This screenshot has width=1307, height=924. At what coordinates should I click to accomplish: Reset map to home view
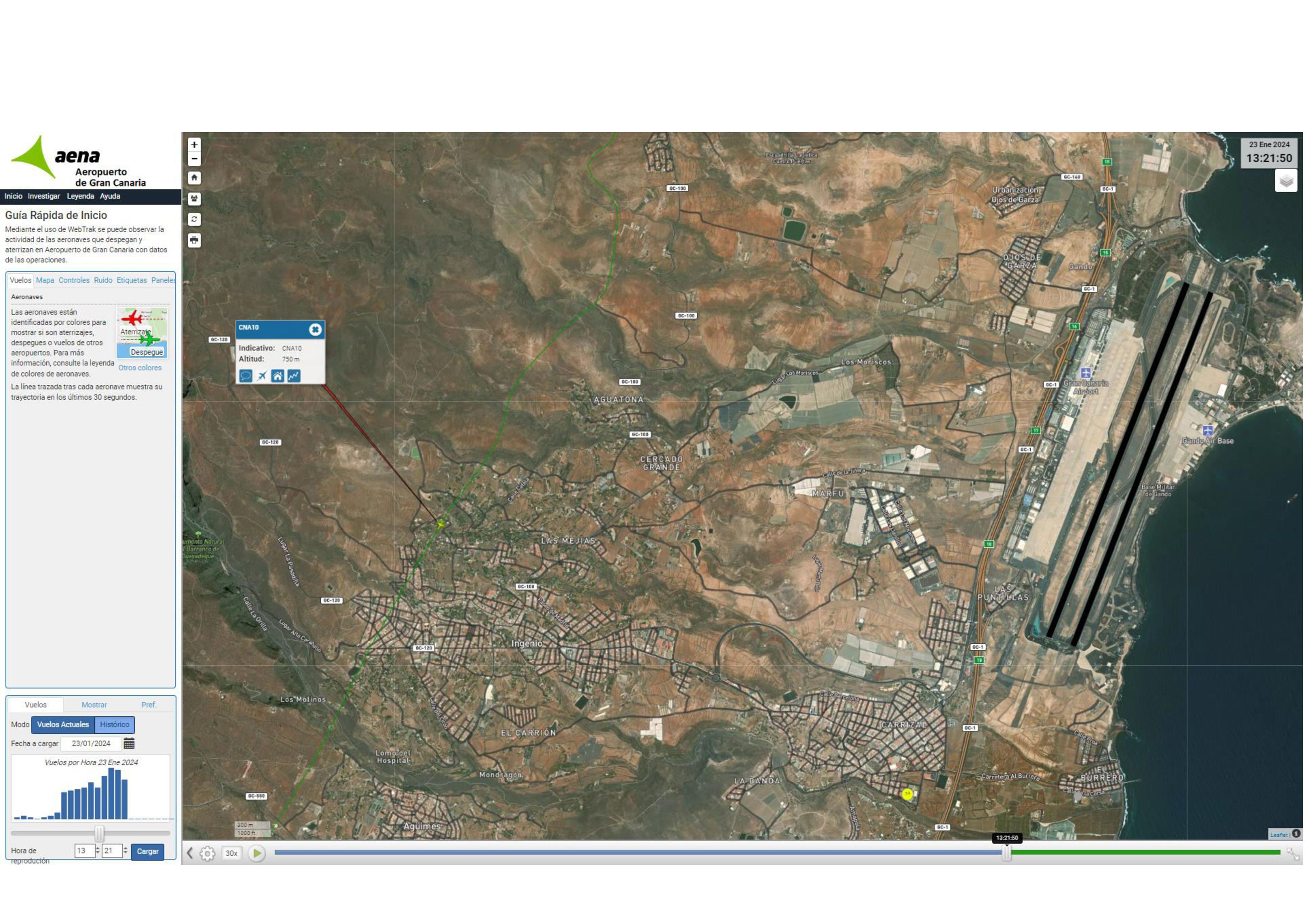pyautogui.click(x=194, y=178)
